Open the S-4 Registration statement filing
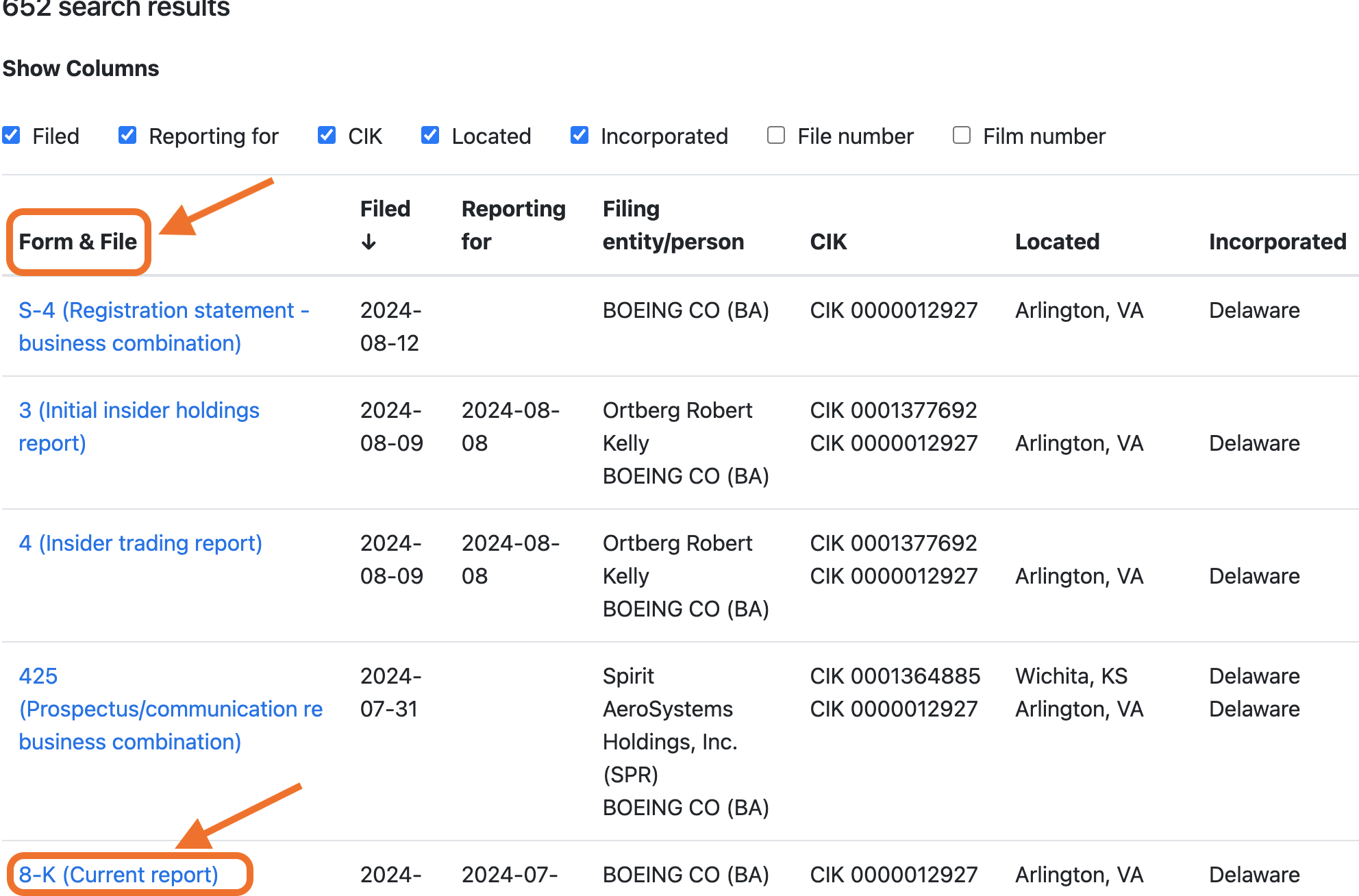Image resolution: width=1359 pixels, height=896 pixels. [x=164, y=327]
